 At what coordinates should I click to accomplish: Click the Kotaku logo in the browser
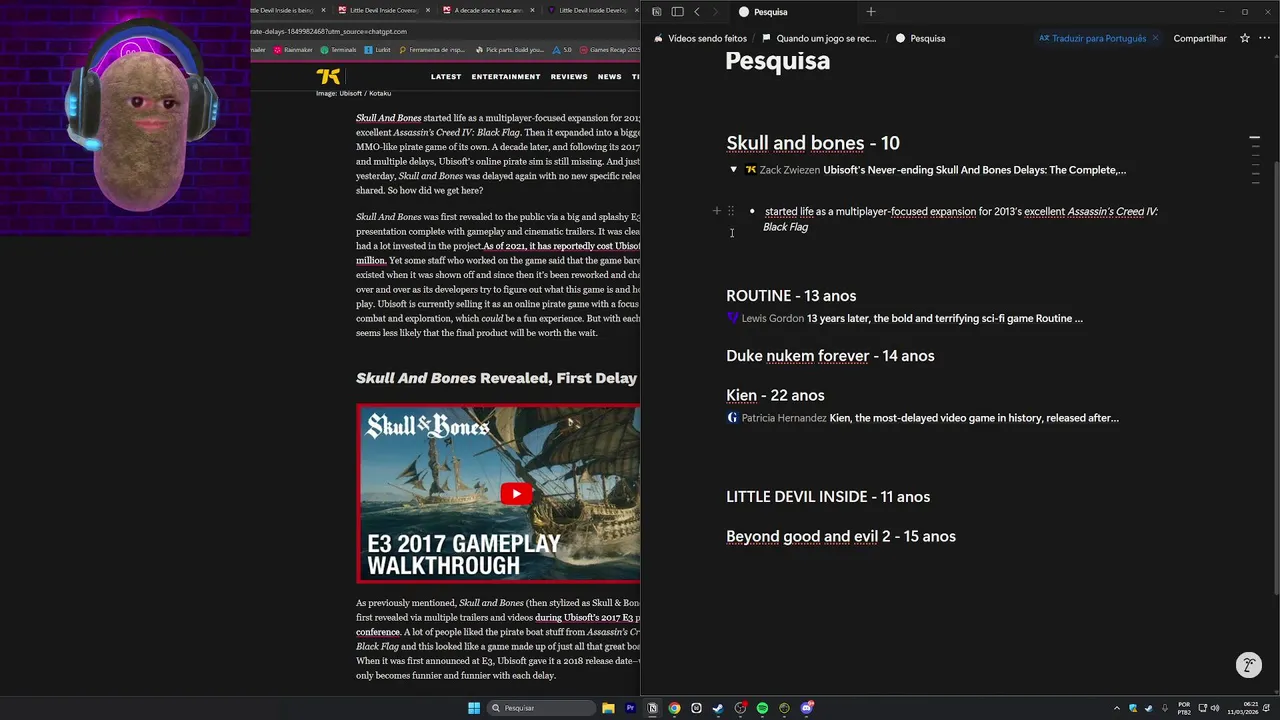pos(328,76)
